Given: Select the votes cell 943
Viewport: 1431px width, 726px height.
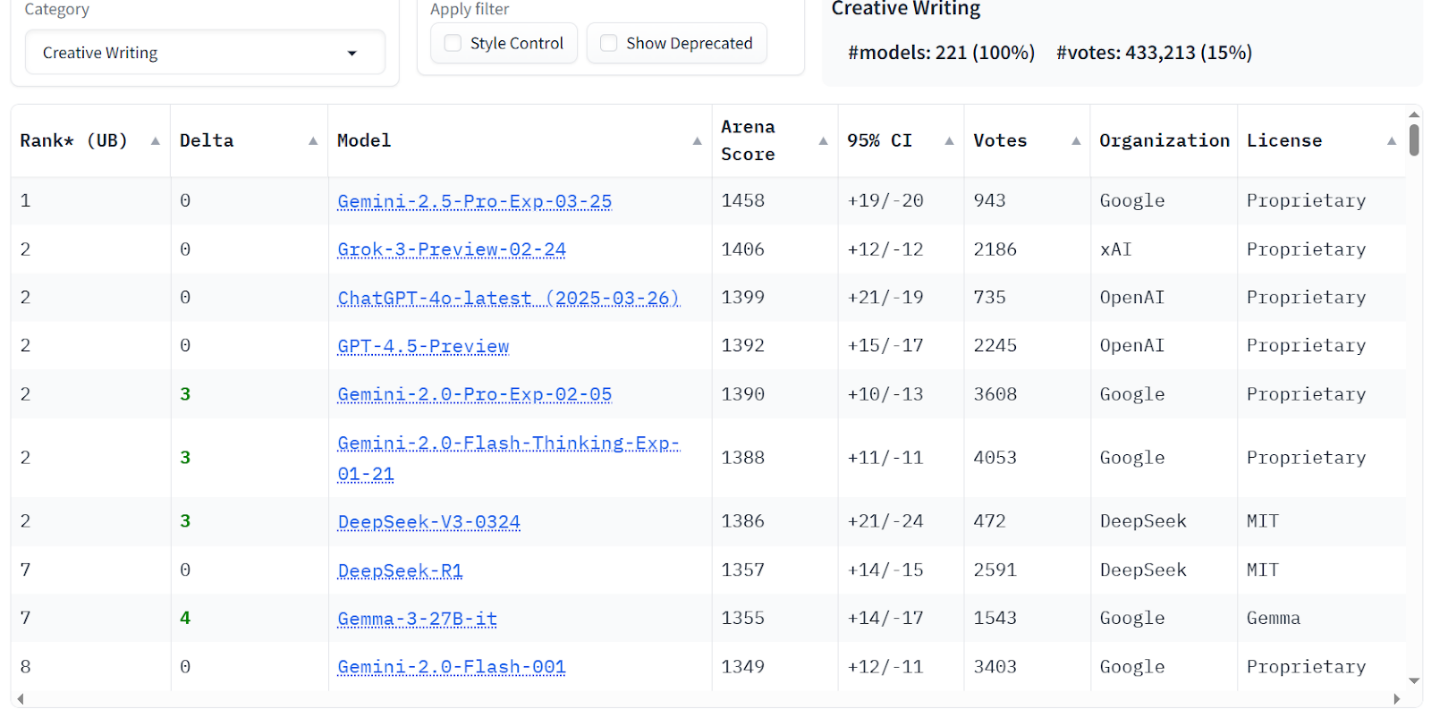Looking at the screenshot, I should pyautogui.click(x=990, y=201).
